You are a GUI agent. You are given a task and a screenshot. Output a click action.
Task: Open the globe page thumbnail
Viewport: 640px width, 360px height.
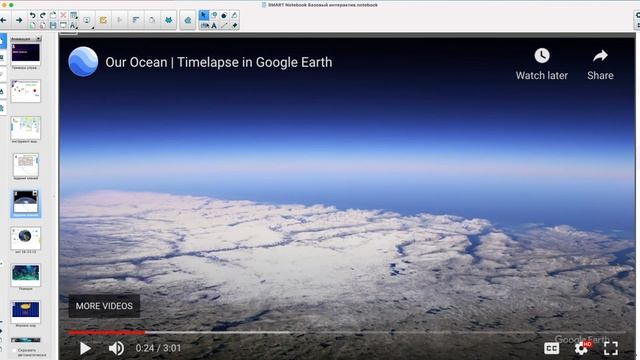pyautogui.click(x=25, y=238)
